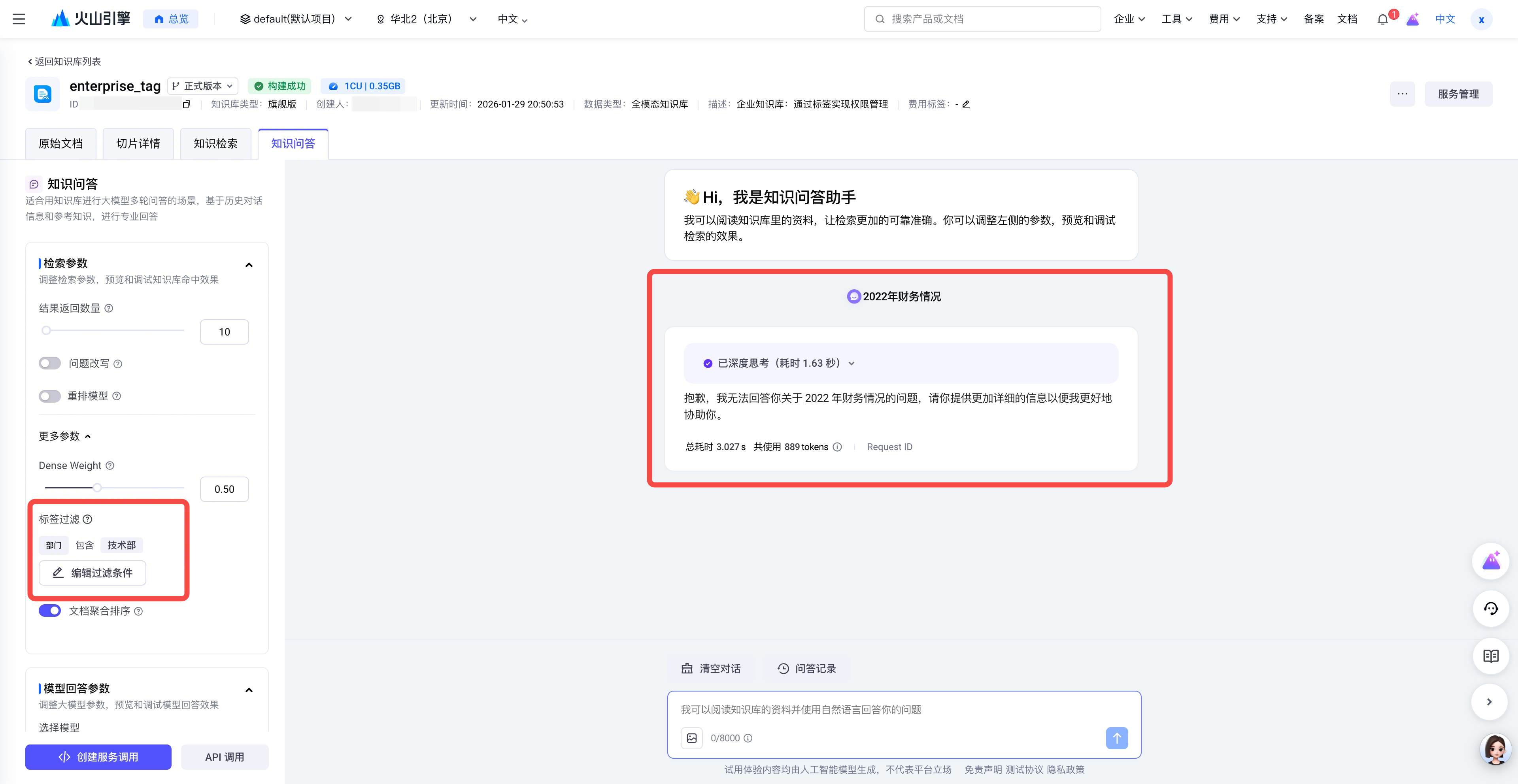The width and height of the screenshot is (1518, 784).
Task: Open the customer support headset icon
Action: tap(1490, 609)
